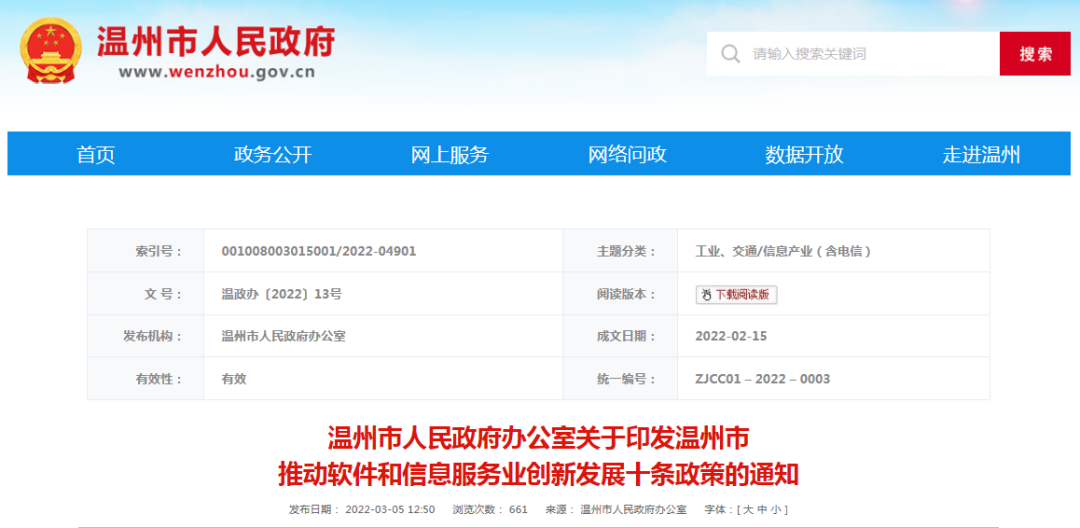
Task: Click the view count 661
Action: pos(518,510)
